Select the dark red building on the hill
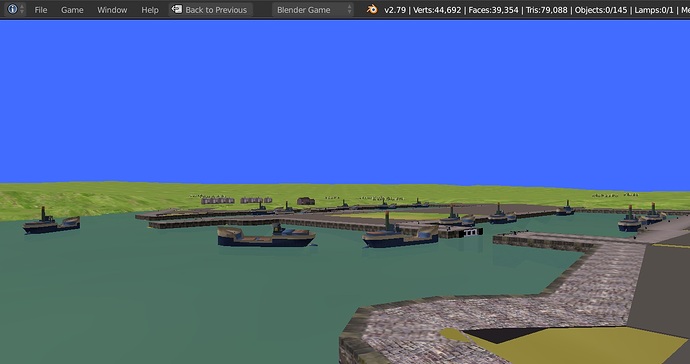Screen dimensions: 690x364 click(x=306, y=201)
